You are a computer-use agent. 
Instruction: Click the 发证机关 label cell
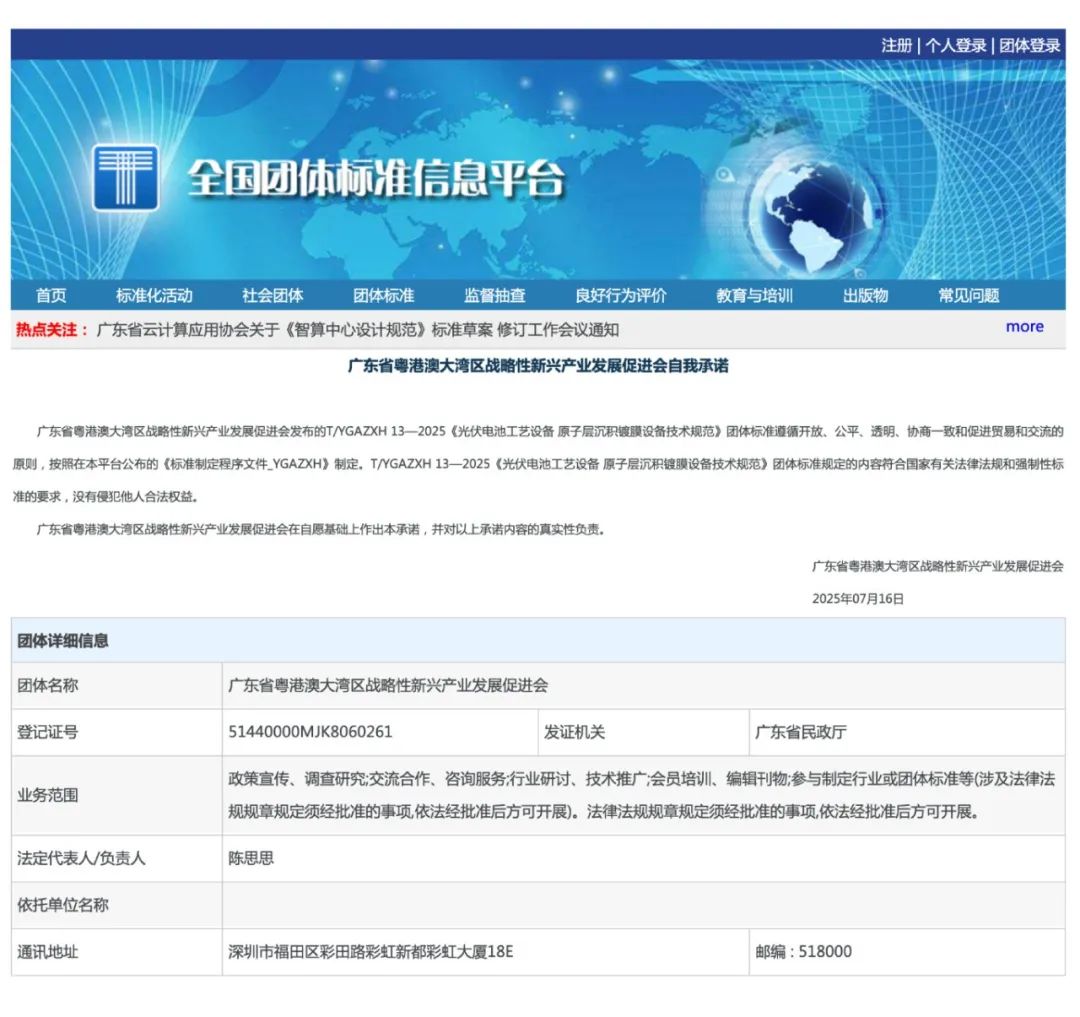pos(643,732)
